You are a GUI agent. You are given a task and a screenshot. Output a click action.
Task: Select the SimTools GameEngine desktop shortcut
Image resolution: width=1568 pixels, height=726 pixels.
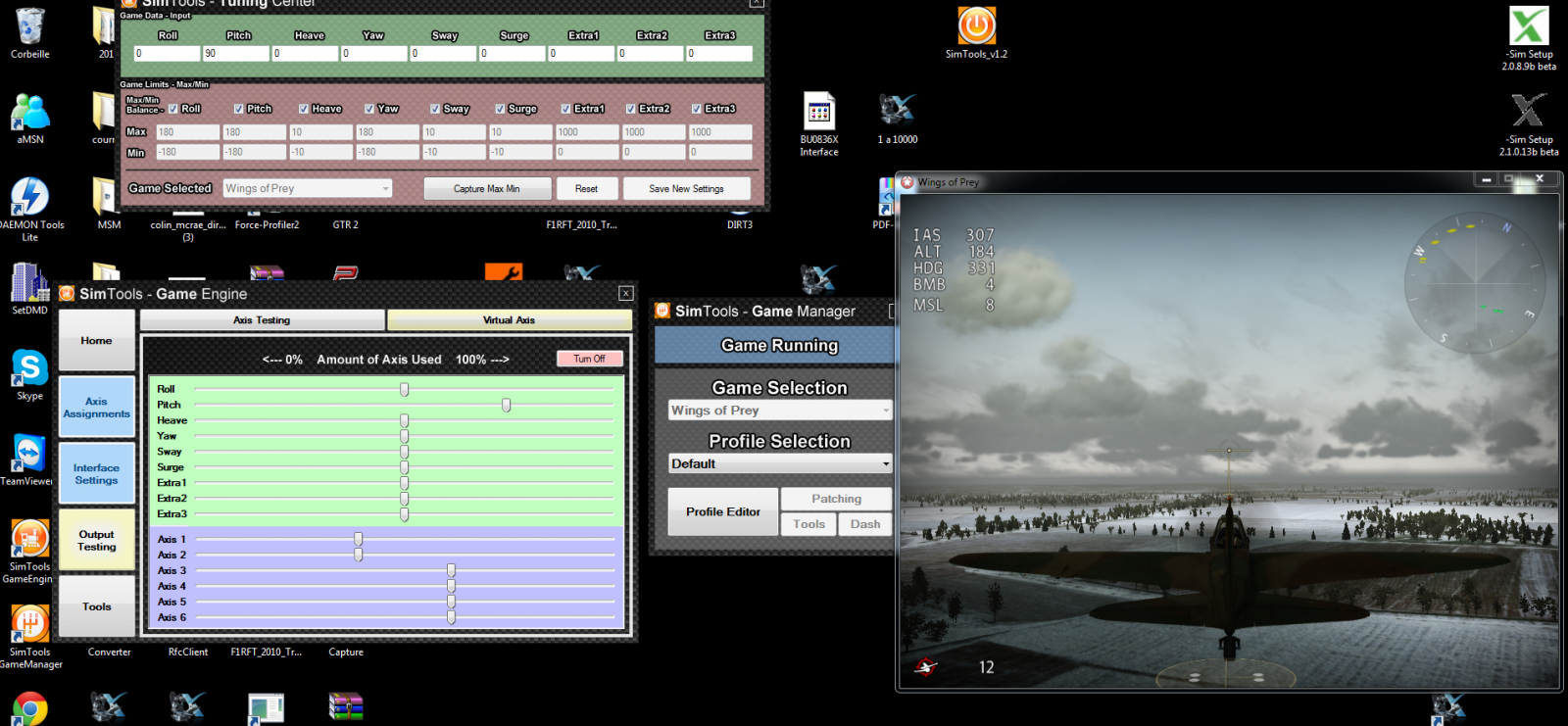pyautogui.click(x=29, y=539)
